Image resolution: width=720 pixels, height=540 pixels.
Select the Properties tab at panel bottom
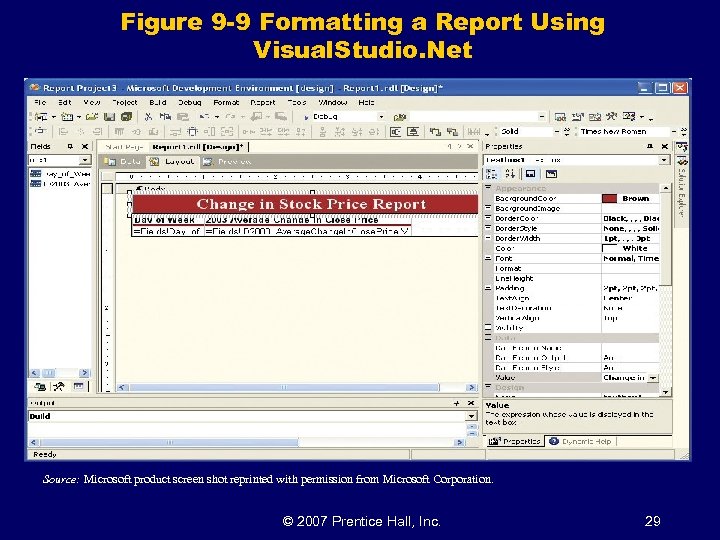514,441
